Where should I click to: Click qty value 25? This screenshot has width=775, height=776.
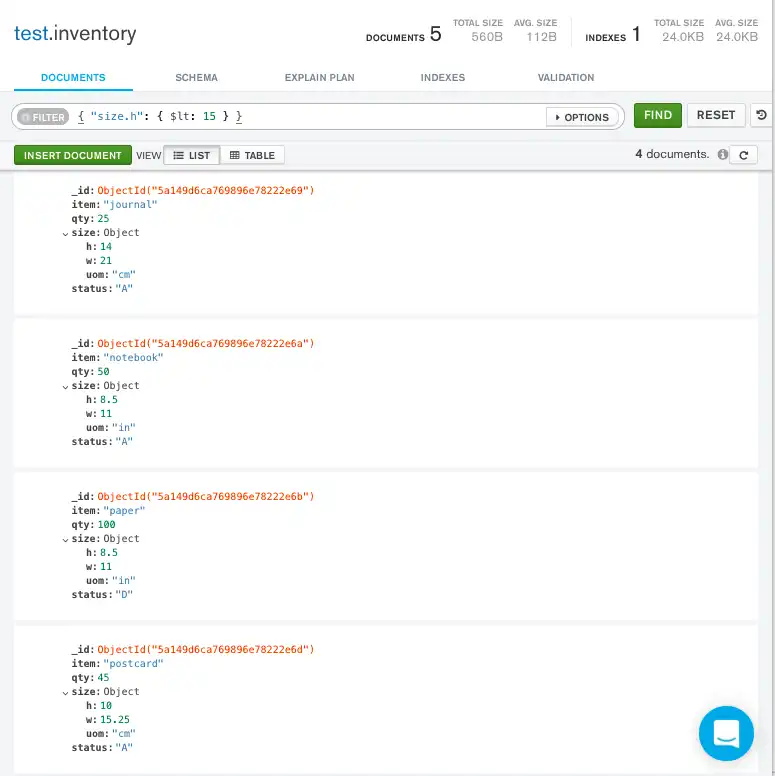(103, 219)
